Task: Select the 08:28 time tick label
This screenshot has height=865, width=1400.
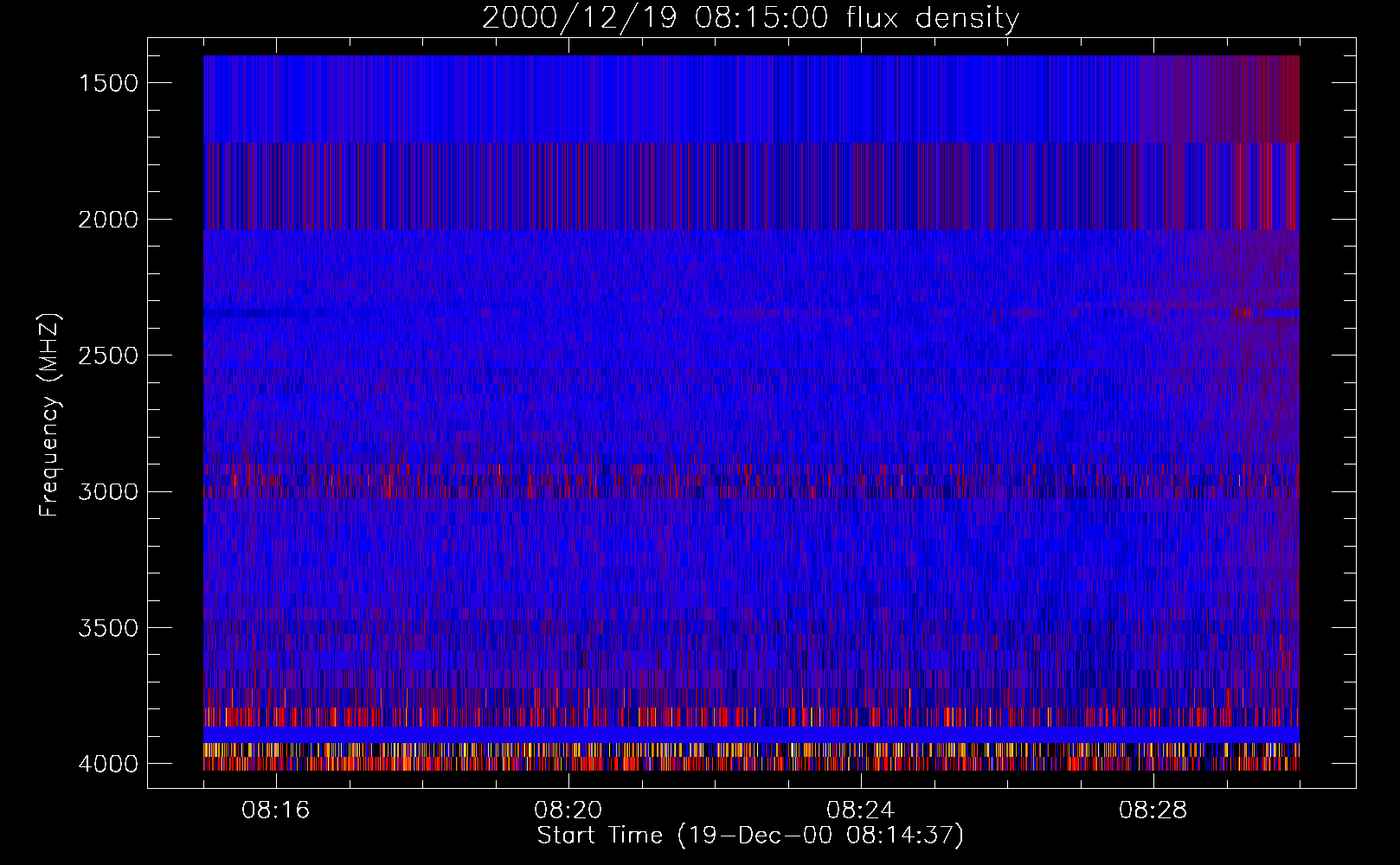Action: pyautogui.click(x=1153, y=811)
